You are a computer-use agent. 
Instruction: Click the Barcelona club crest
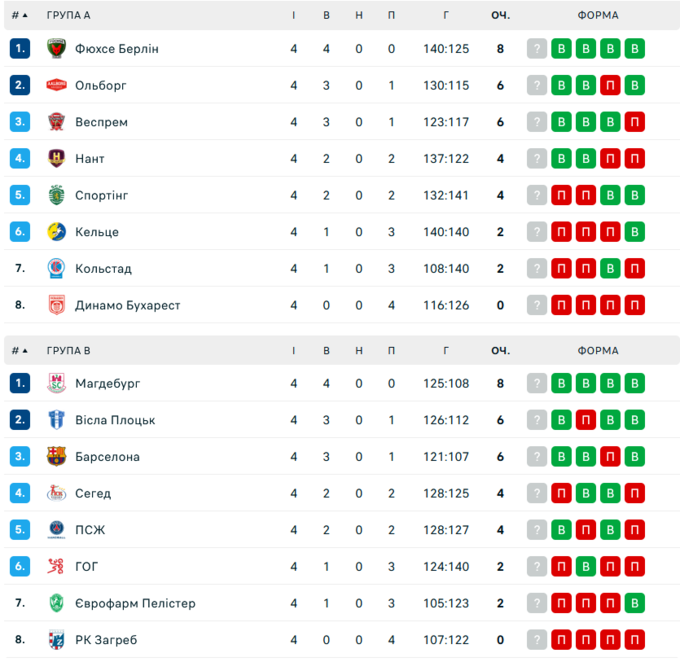point(56,457)
